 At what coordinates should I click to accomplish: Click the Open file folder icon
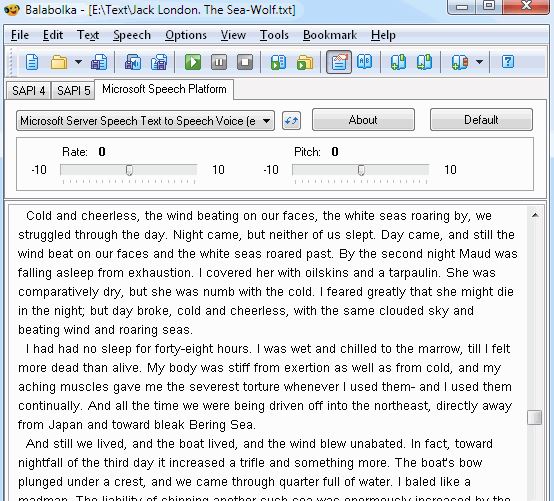pos(59,63)
